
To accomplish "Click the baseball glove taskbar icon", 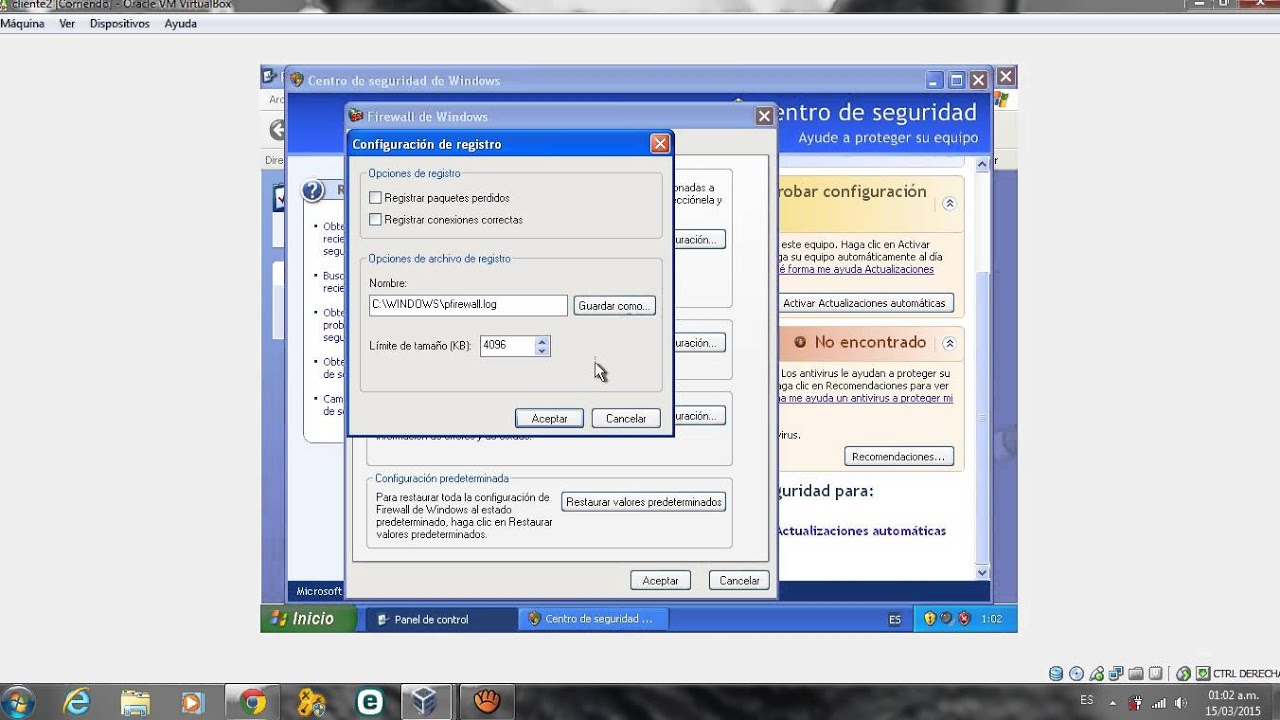I will coord(486,701).
